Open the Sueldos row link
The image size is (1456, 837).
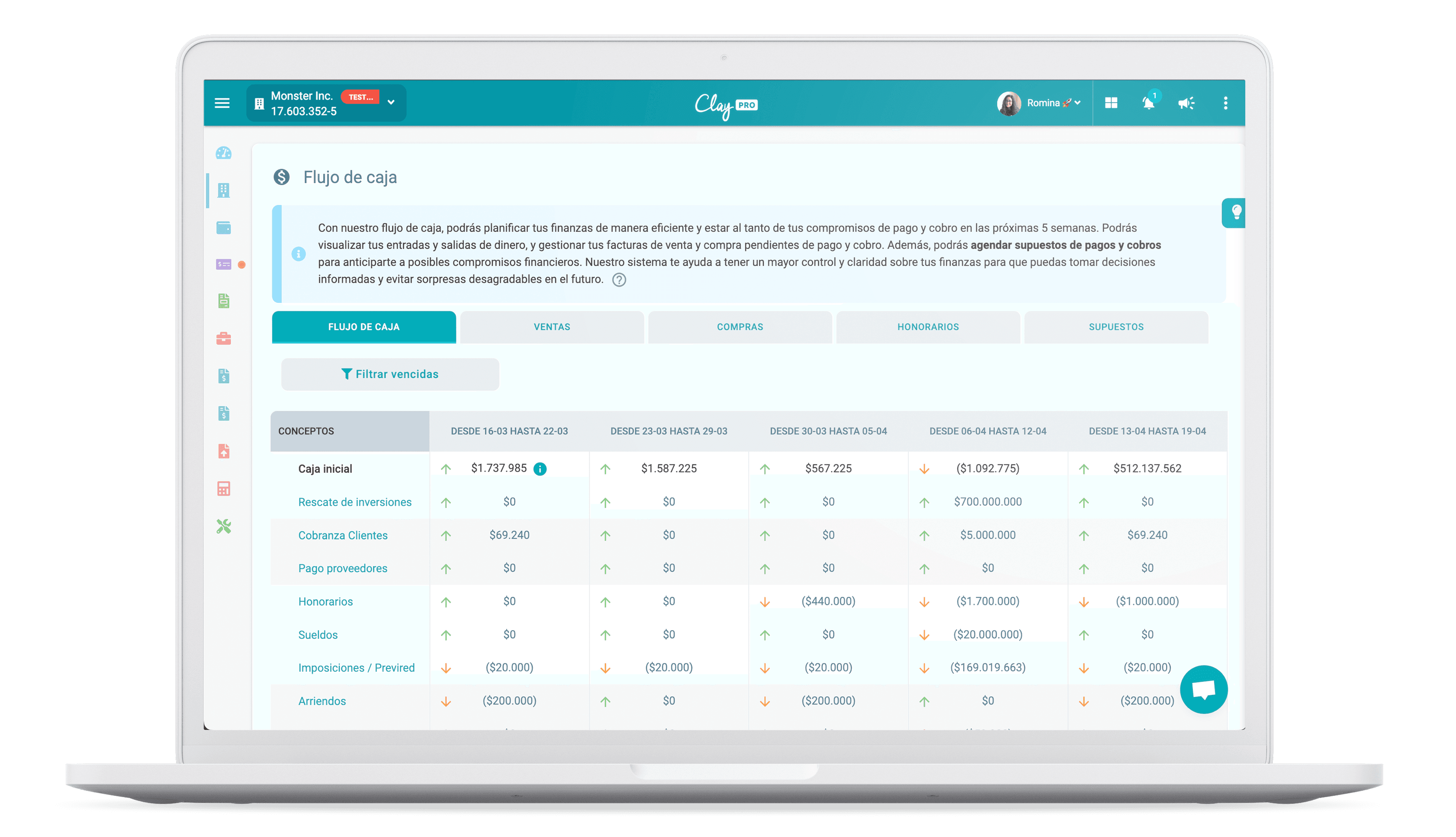pos(318,635)
